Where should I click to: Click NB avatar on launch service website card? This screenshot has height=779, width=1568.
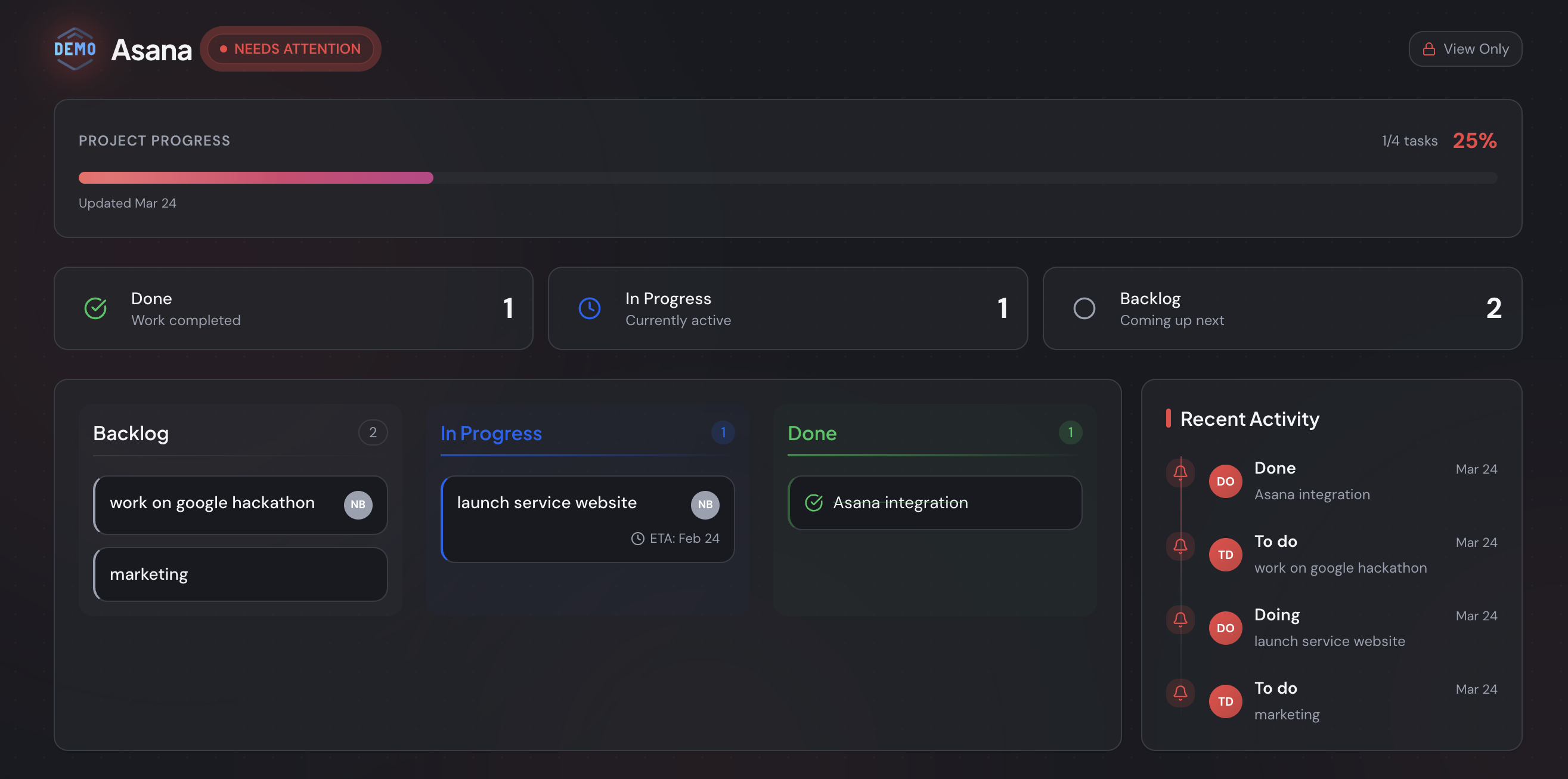[705, 504]
